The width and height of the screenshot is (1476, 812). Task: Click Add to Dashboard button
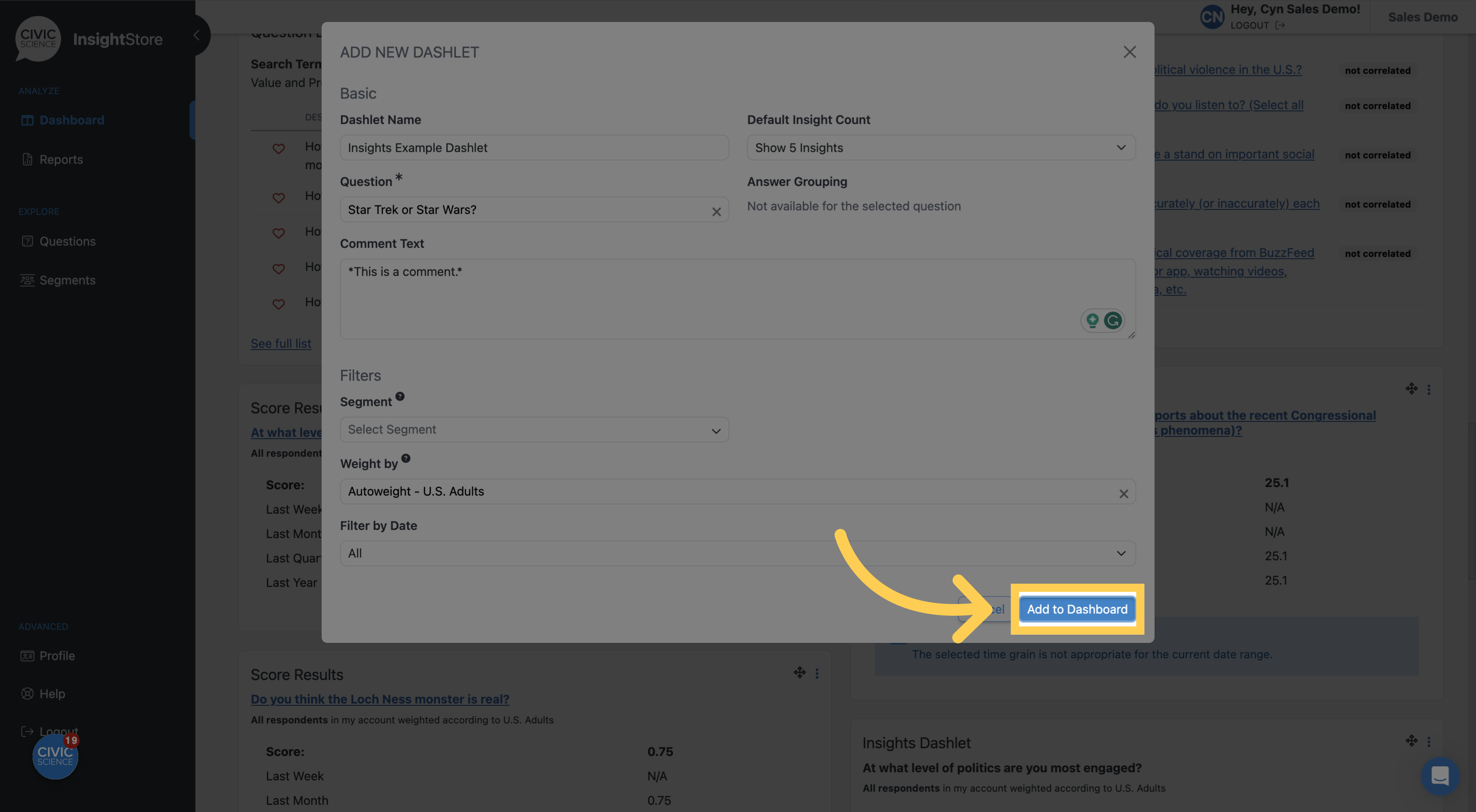pyautogui.click(x=1077, y=608)
